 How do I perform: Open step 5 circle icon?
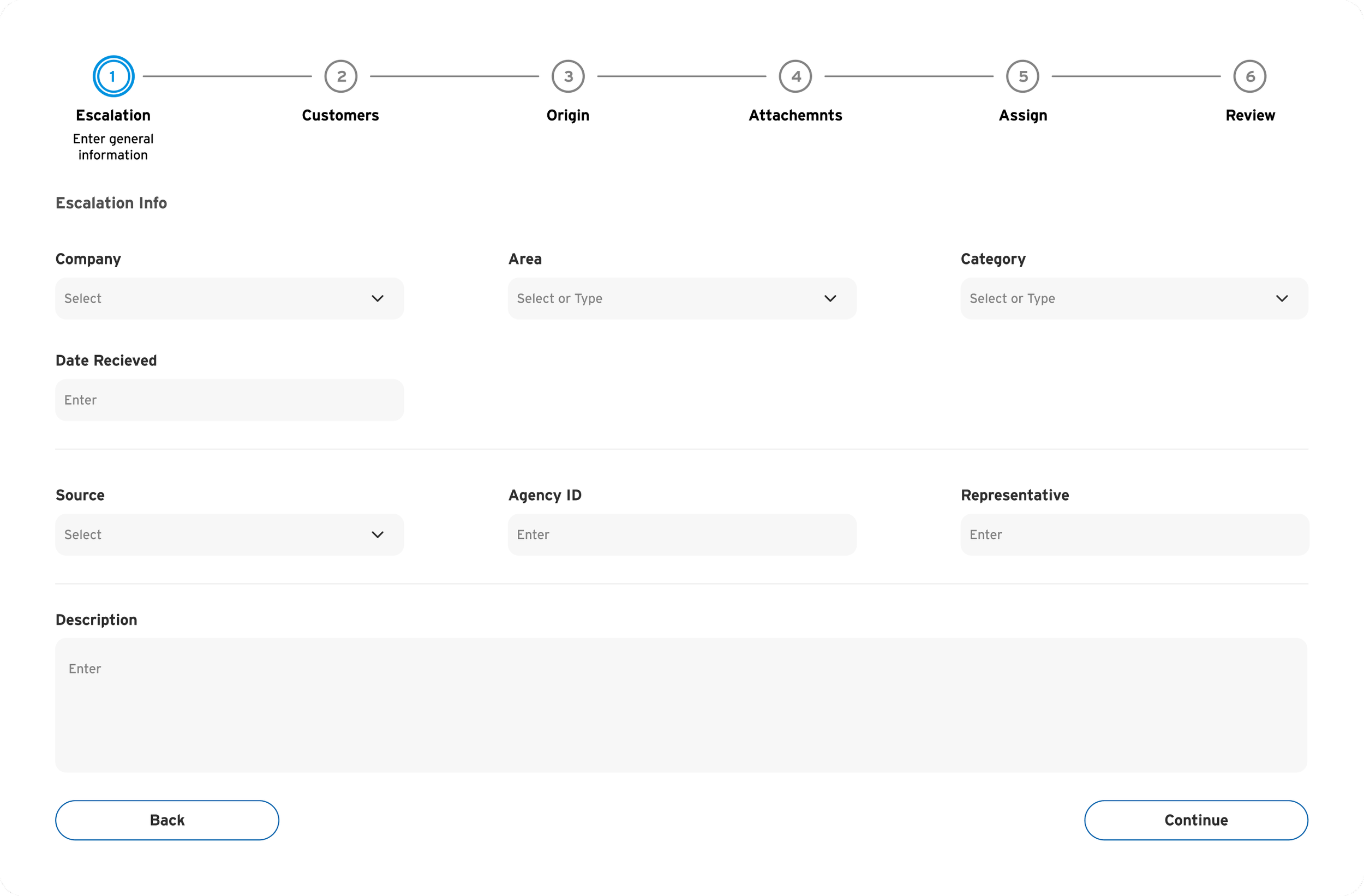point(1022,76)
